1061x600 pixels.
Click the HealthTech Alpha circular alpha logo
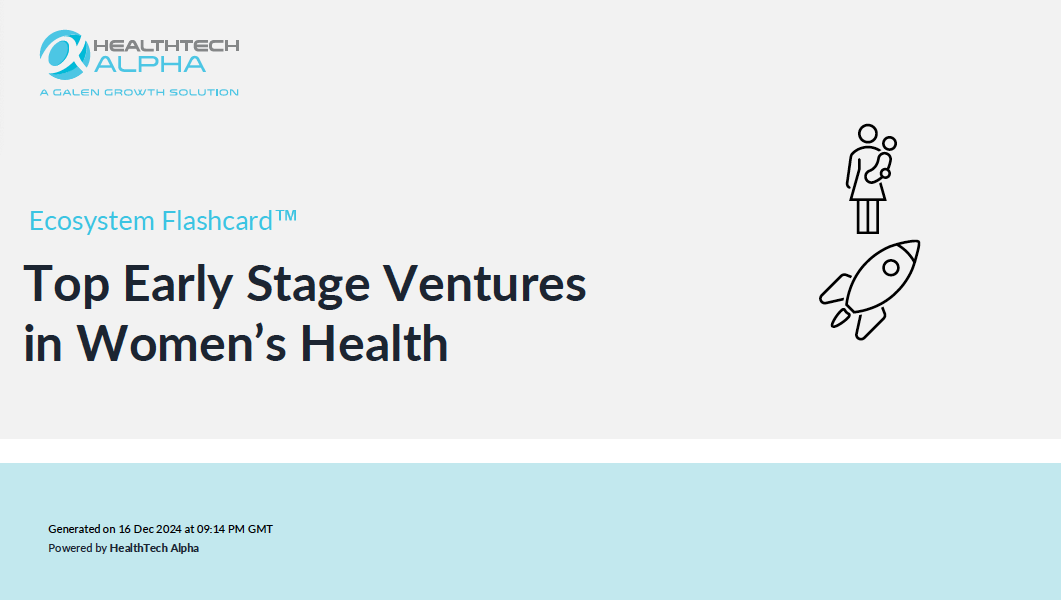click(x=65, y=55)
